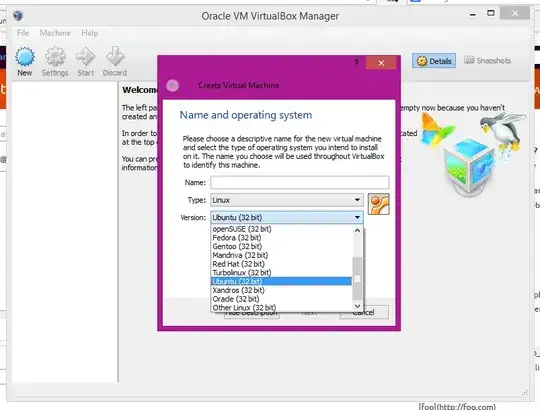Image resolution: width=540 pixels, height=410 pixels.
Task: Select highlighted Ubuntu (32 bit) list entry
Action: tap(282, 282)
